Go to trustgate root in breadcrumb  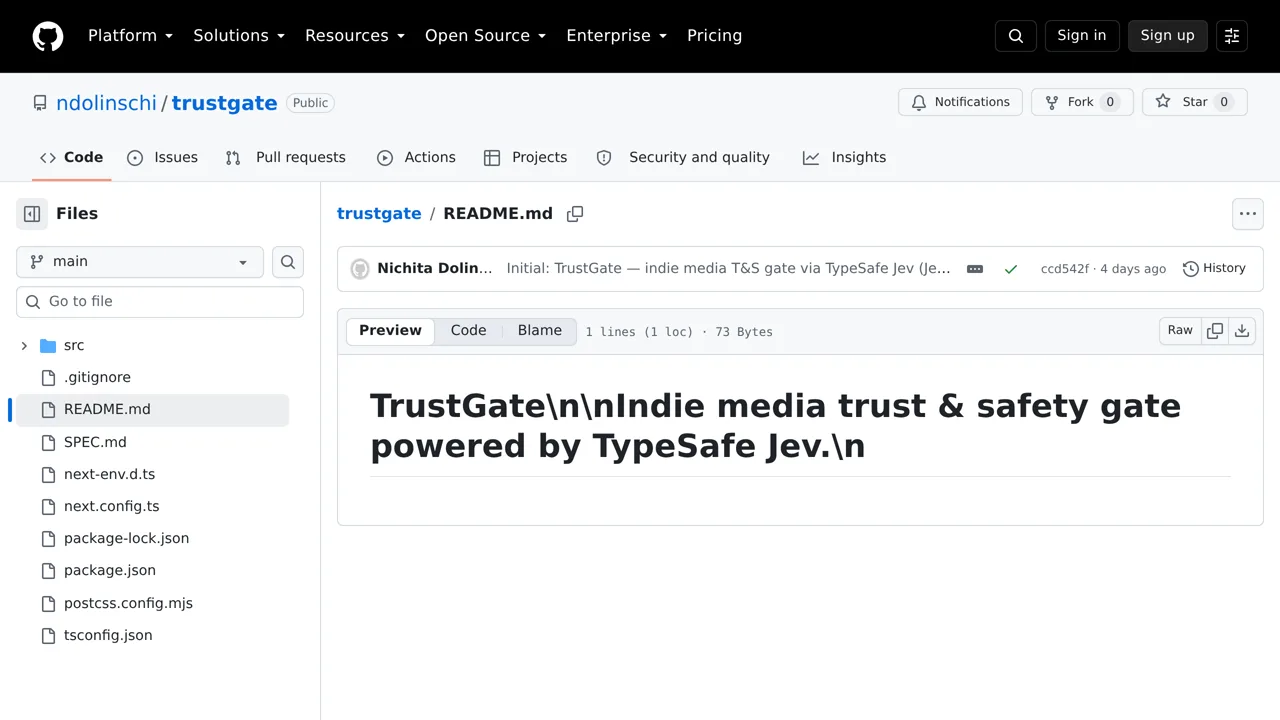pos(379,214)
